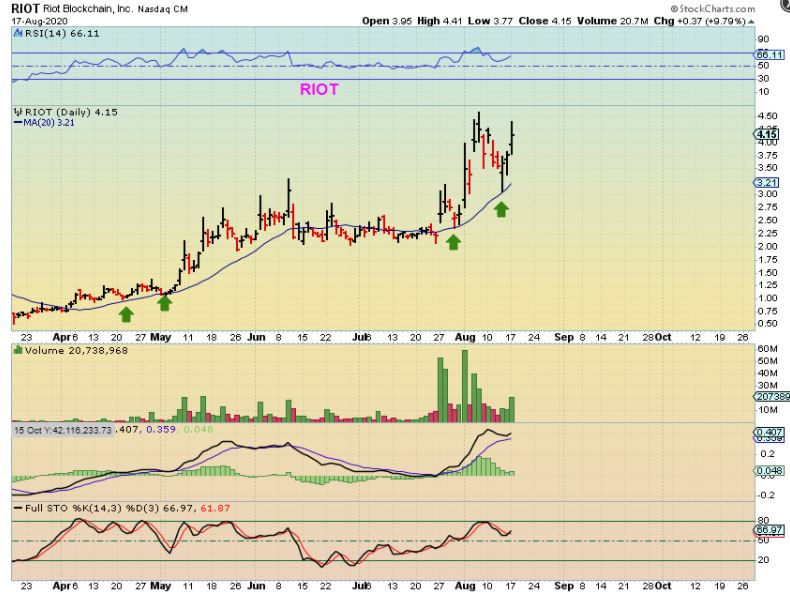Click the 15 Oct Y:42,116,233.73 crosshair readout

pos(62,430)
